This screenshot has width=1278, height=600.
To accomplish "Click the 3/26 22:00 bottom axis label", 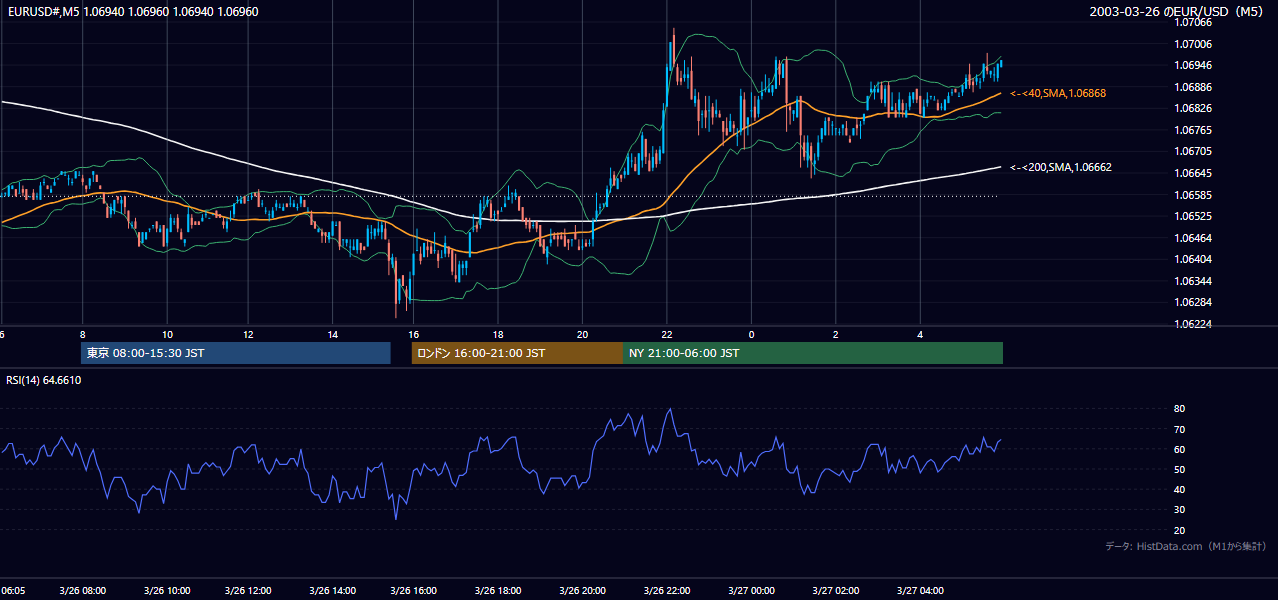I will pyautogui.click(x=666, y=591).
